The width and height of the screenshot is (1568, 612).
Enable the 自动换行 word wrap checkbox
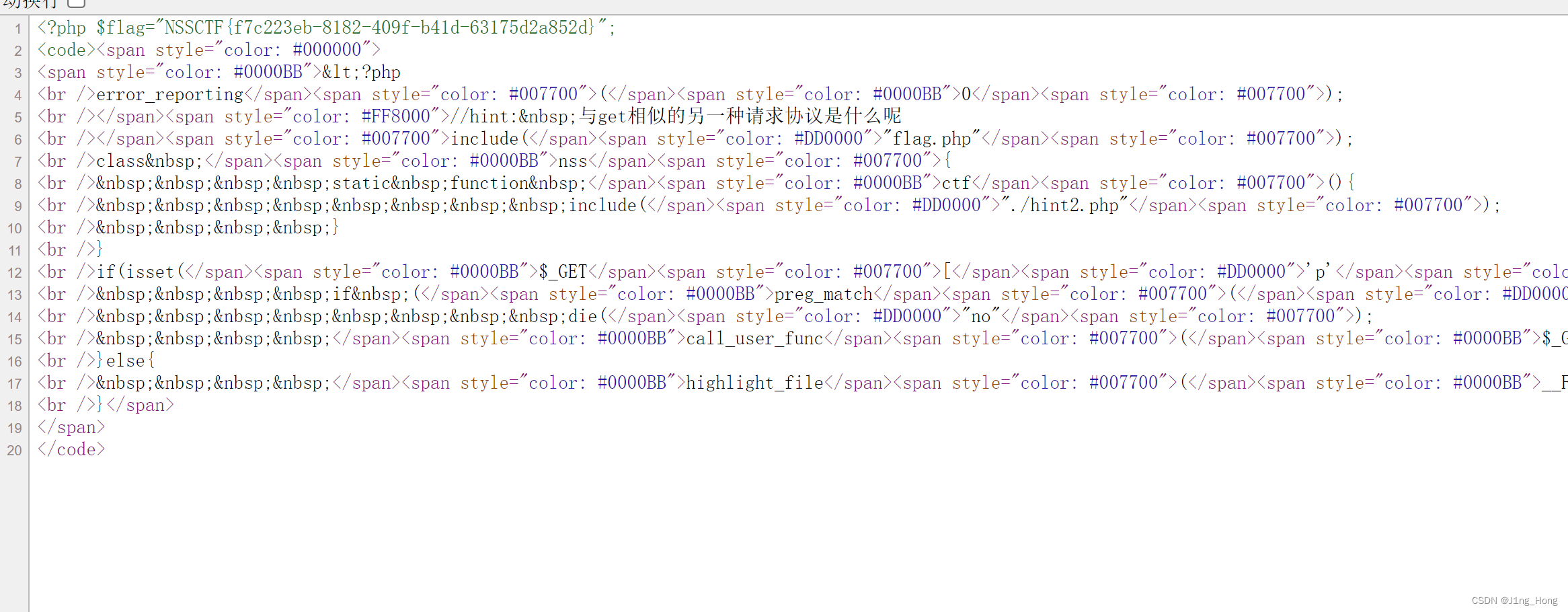click(x=77, y=4)
